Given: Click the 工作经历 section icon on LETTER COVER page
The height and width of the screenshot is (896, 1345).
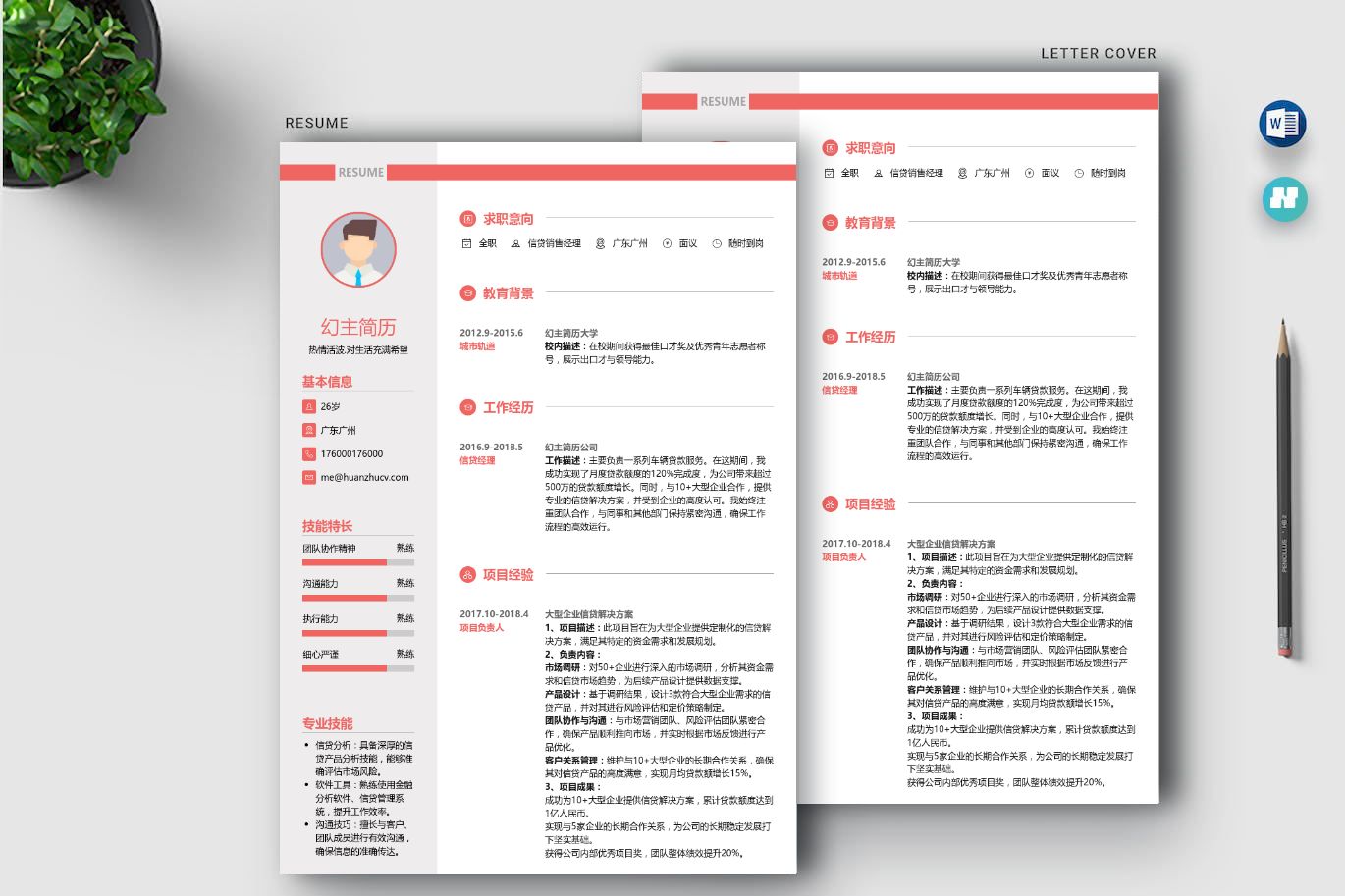Looking at the screenshot, I should 830,337.
